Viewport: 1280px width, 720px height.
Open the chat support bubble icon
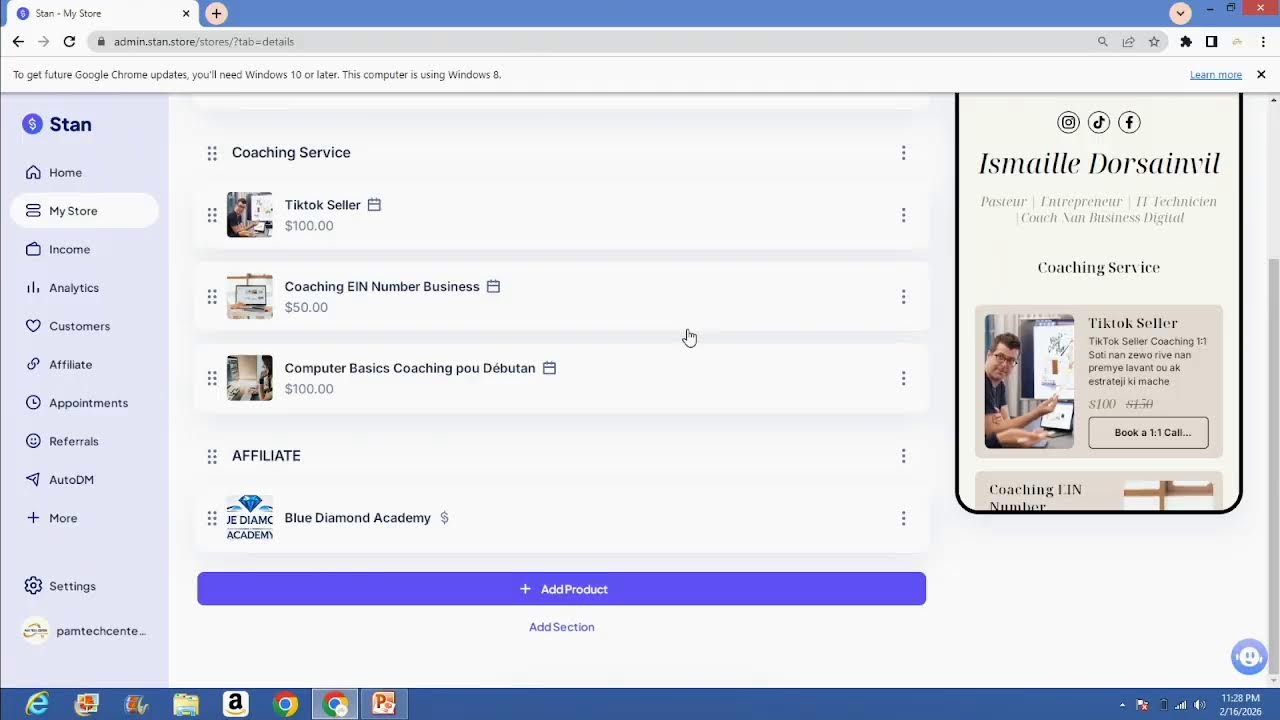1248,657
